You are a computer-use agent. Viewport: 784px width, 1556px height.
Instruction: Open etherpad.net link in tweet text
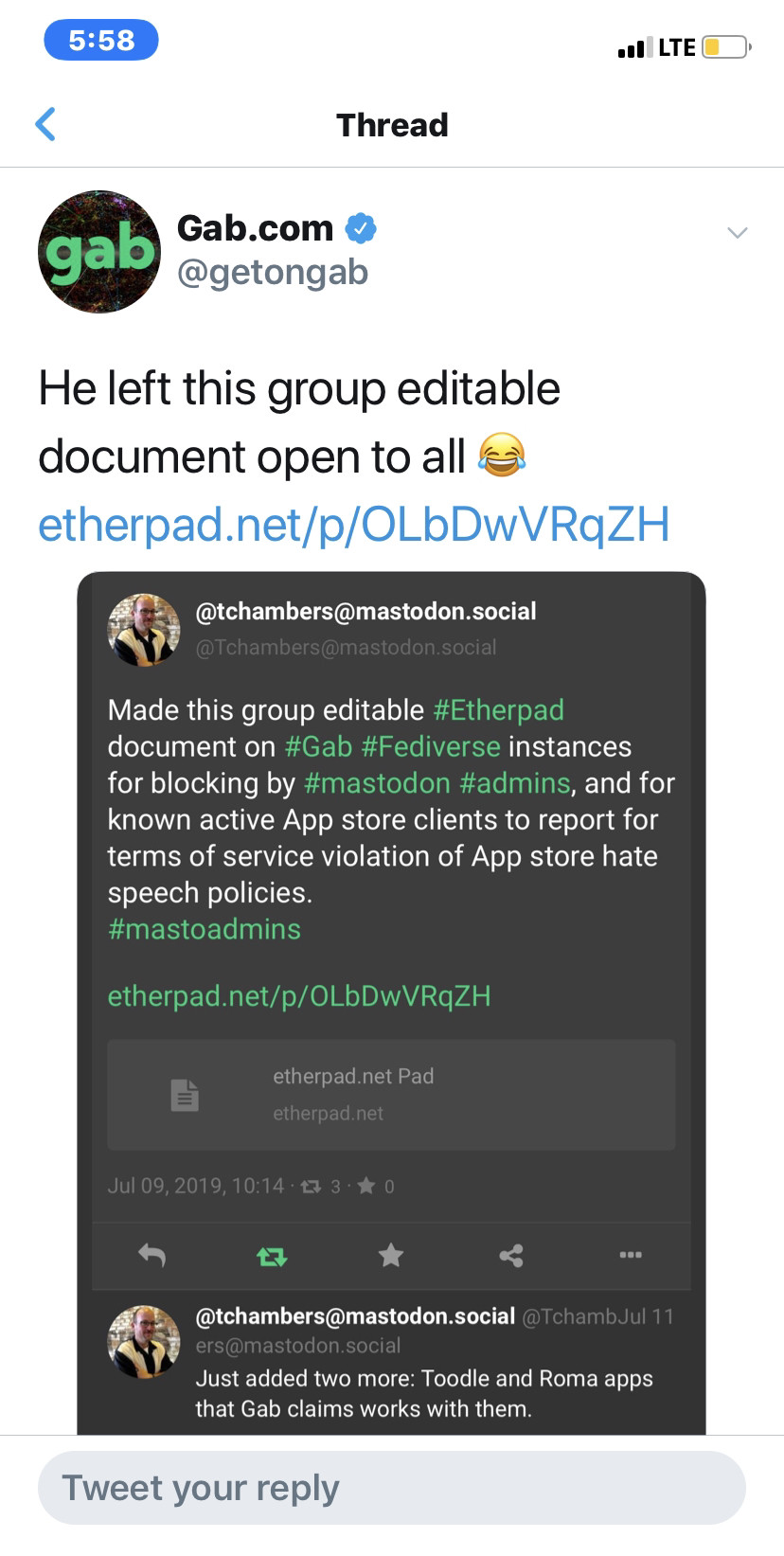pyautogui.click(x=353, y=524)
